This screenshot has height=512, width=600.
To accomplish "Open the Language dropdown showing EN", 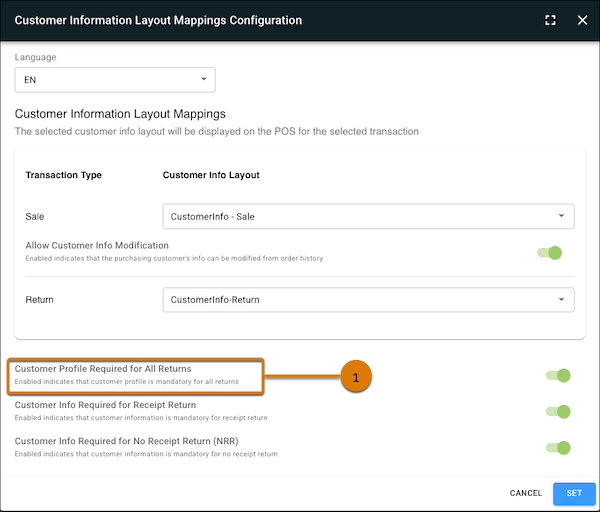I will 115,80.
